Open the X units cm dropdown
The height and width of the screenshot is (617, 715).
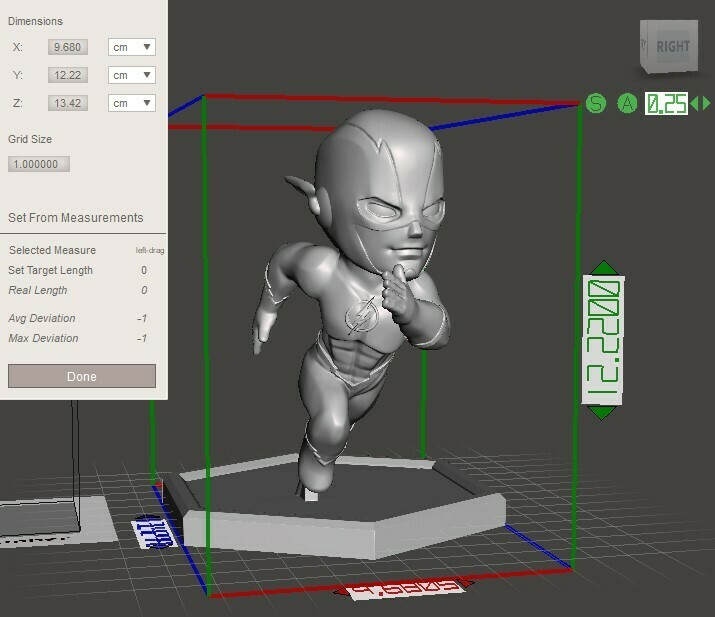coord(132,47)
